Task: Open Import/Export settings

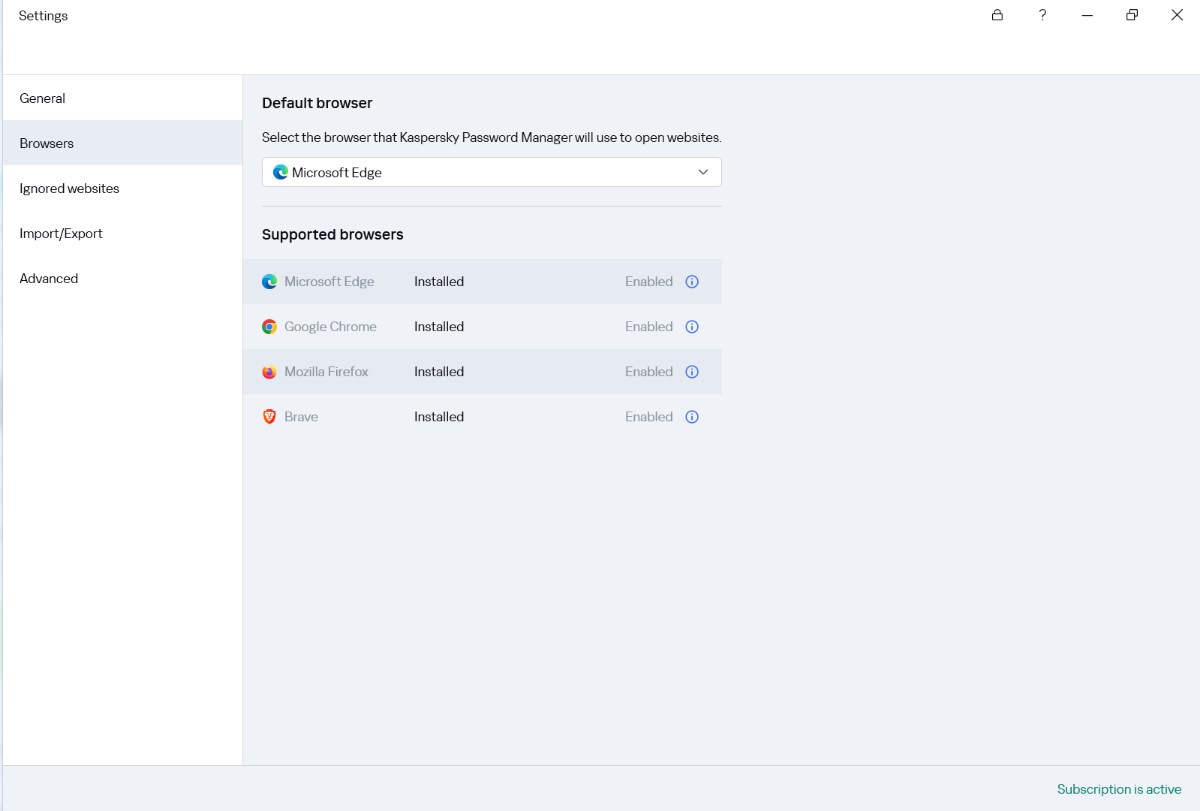Action: [61, 233]
